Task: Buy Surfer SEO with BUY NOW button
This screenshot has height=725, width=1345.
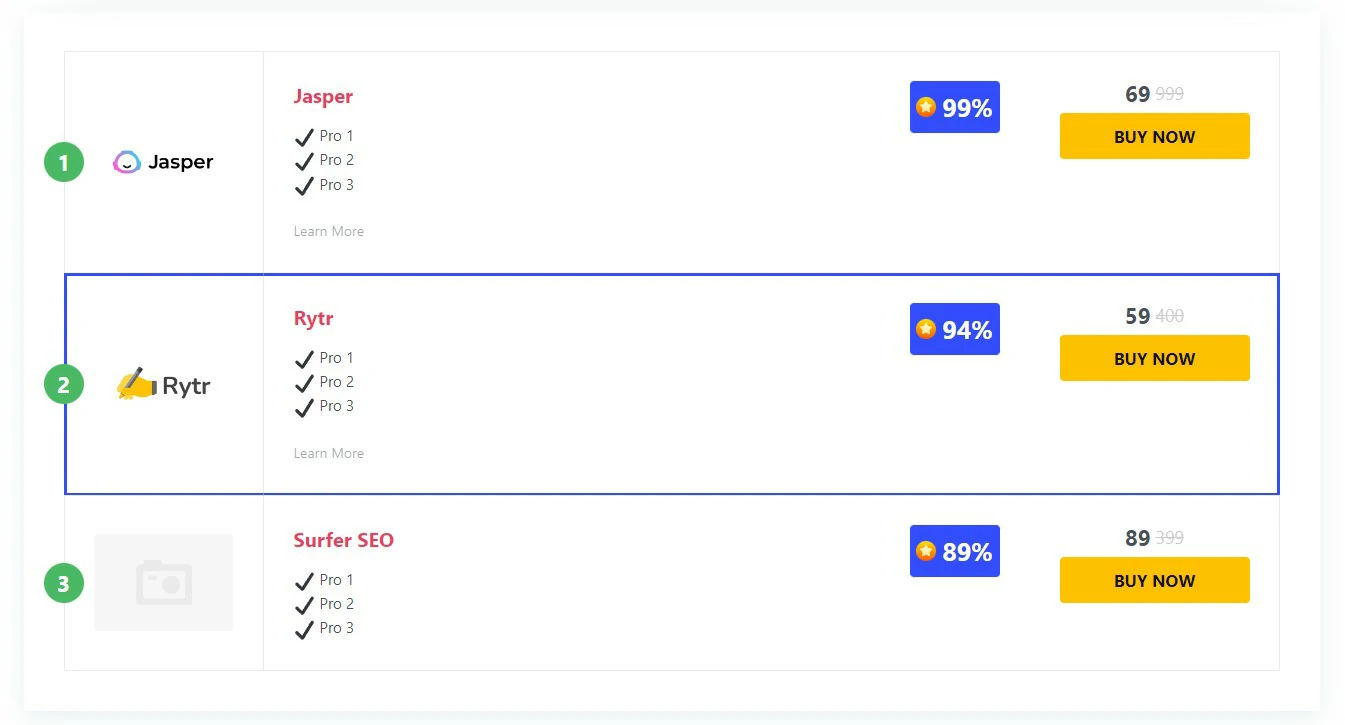Action: click(1154, 580)
